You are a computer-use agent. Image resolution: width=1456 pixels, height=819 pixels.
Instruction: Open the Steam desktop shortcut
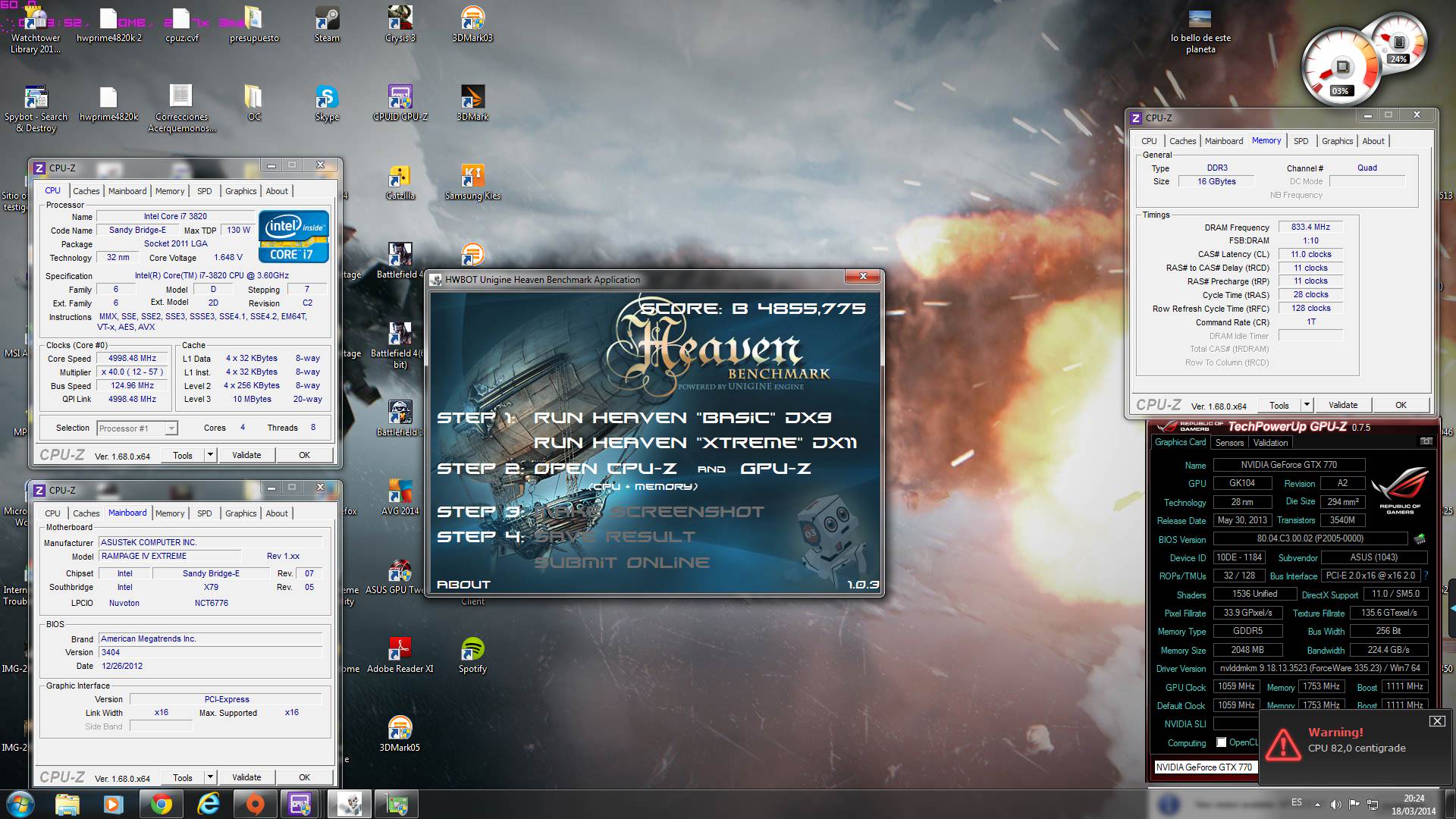tap(327, 24)
